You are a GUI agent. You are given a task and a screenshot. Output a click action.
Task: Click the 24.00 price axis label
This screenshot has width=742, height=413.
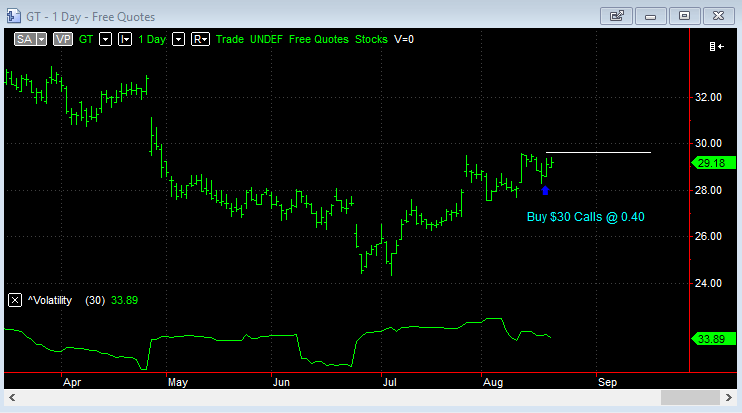point(708,283)
